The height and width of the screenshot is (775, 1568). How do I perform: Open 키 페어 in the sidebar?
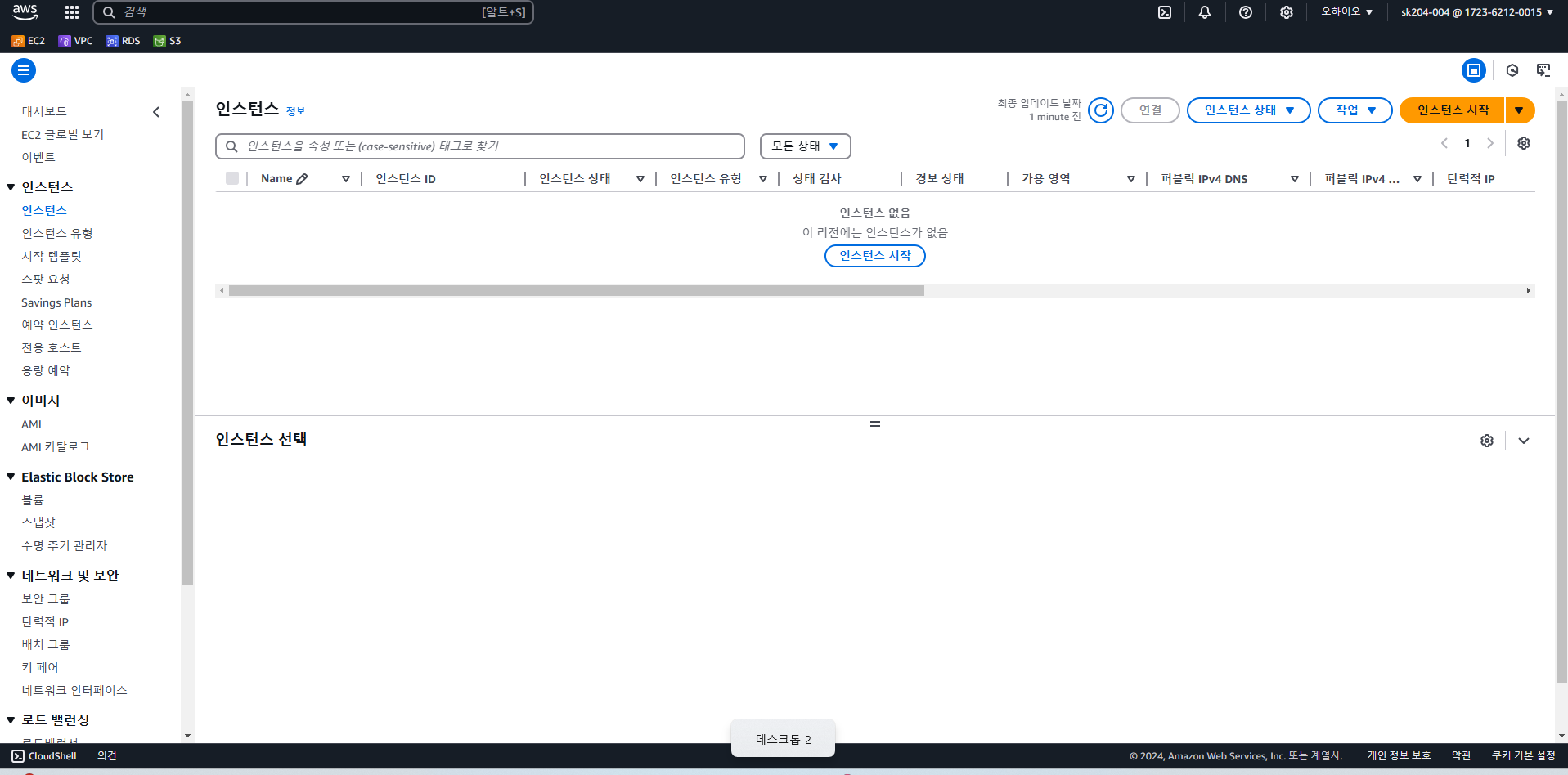coord(40,667)
